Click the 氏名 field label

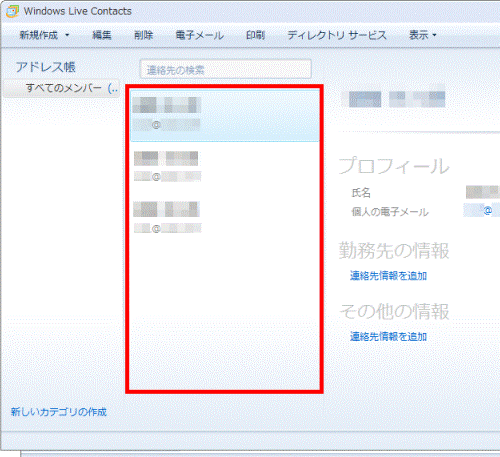[361, 193]
